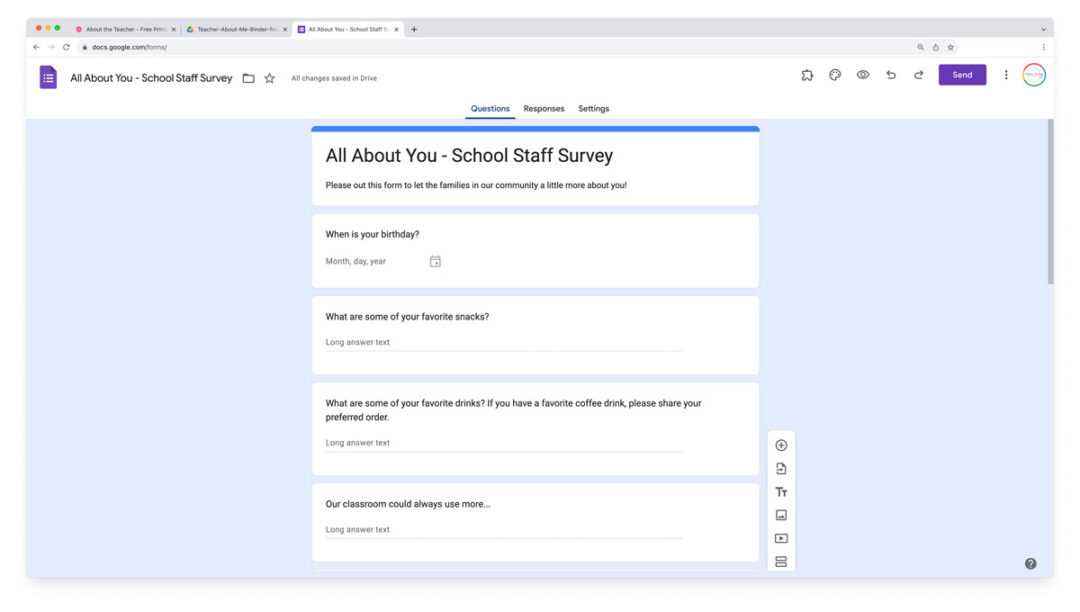
Task: Add a video from the sidebar
Action: [x=781, y=538]
